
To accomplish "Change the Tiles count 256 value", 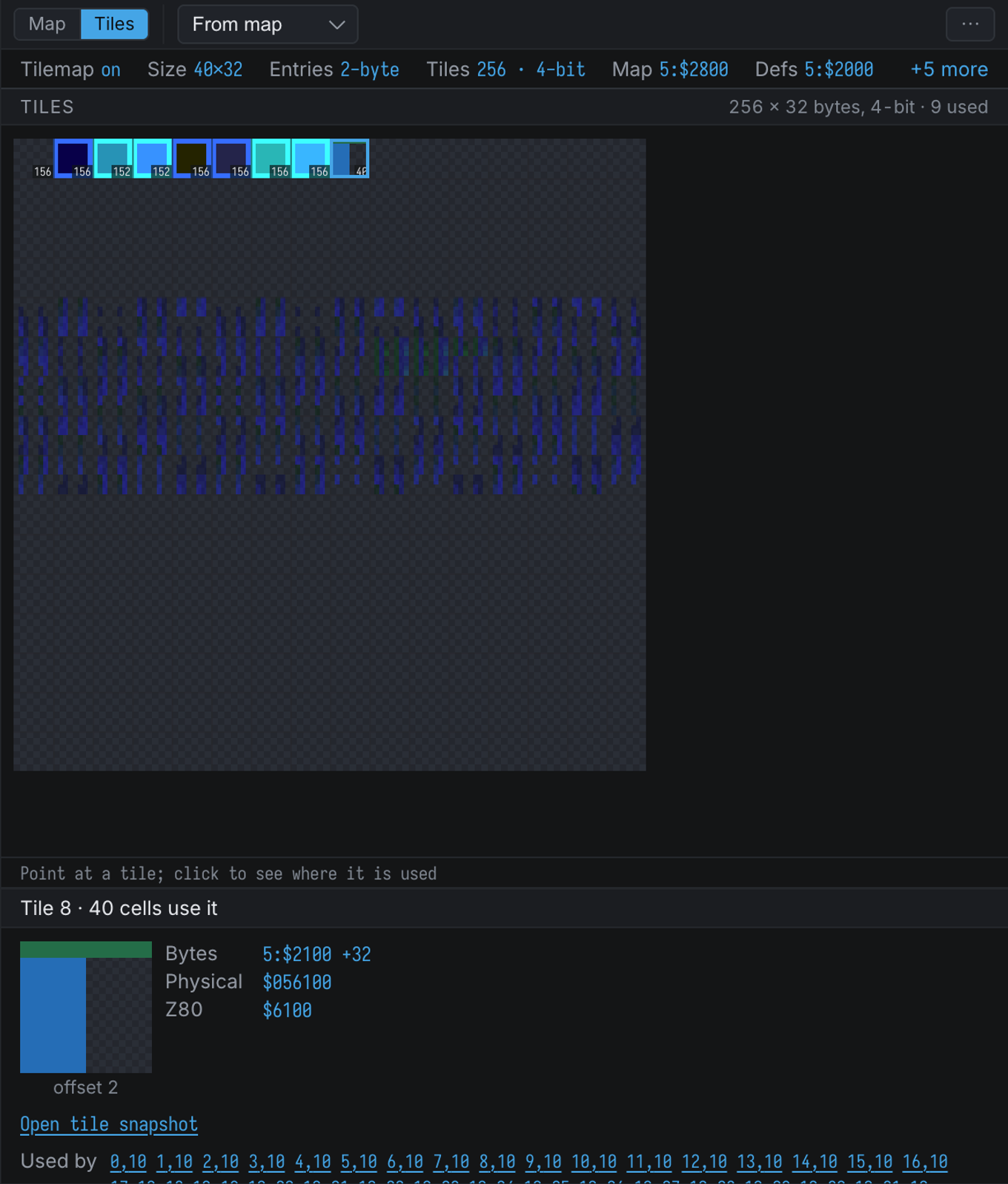I will click(x=491, y=70).
